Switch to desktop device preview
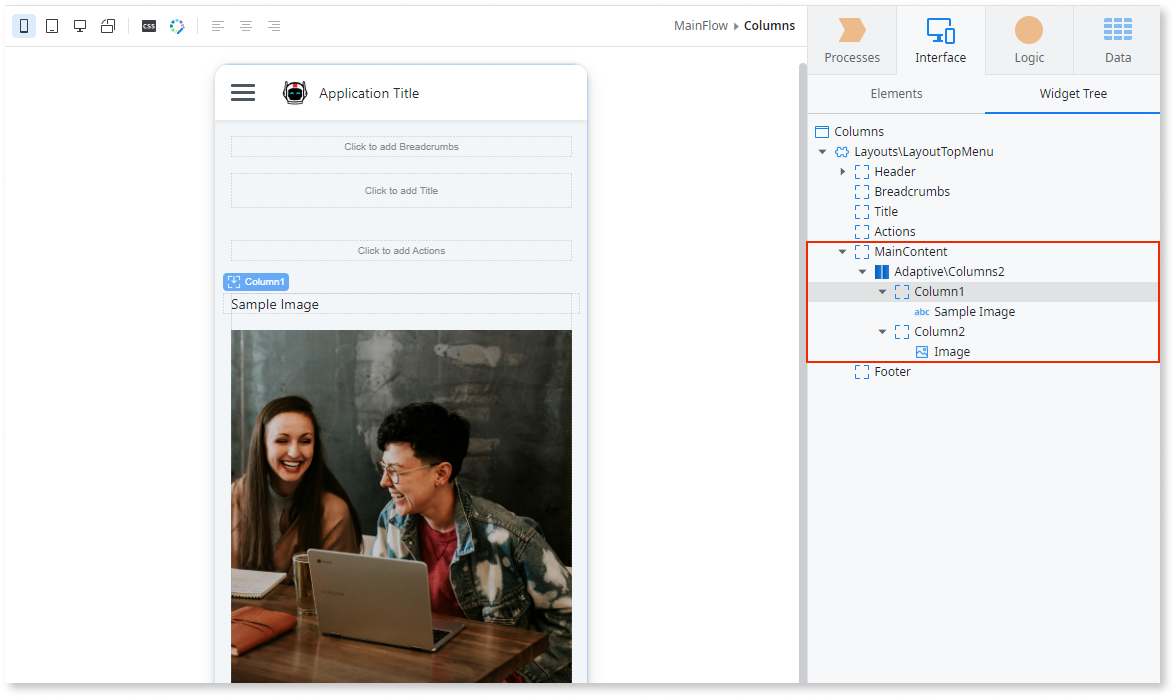 coord(80,26)
